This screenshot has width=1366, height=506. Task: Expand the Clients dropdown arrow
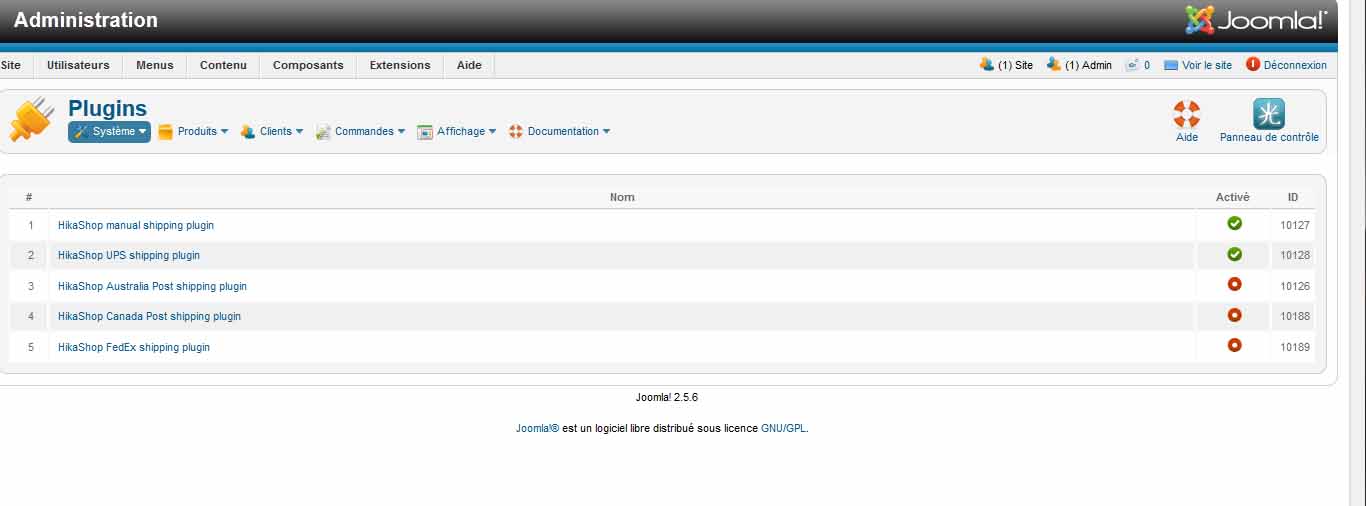click(x=299, y=132)
